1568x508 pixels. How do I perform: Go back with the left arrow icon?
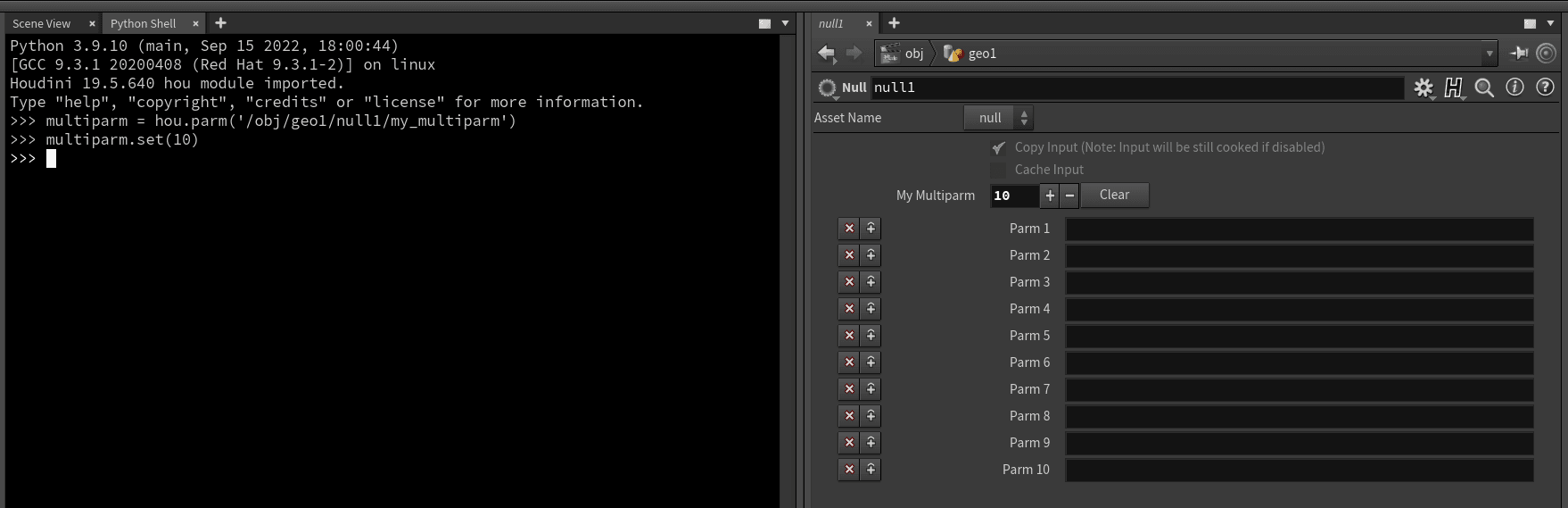(827, 54)
